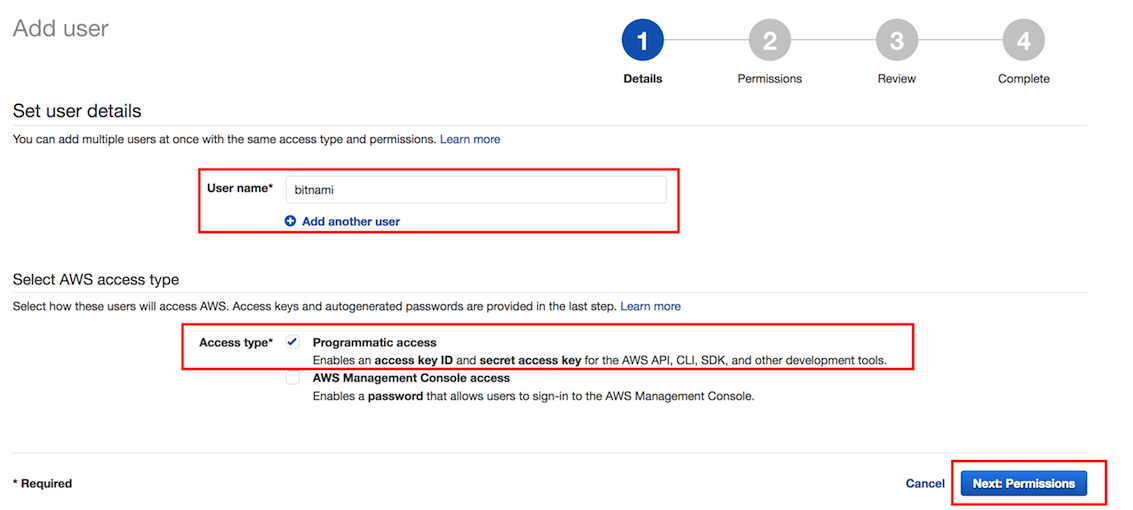Open Learn more link under AWS access type
Image resolution: width=1133 pixels, height=510 pixels.
coord(650,306)
